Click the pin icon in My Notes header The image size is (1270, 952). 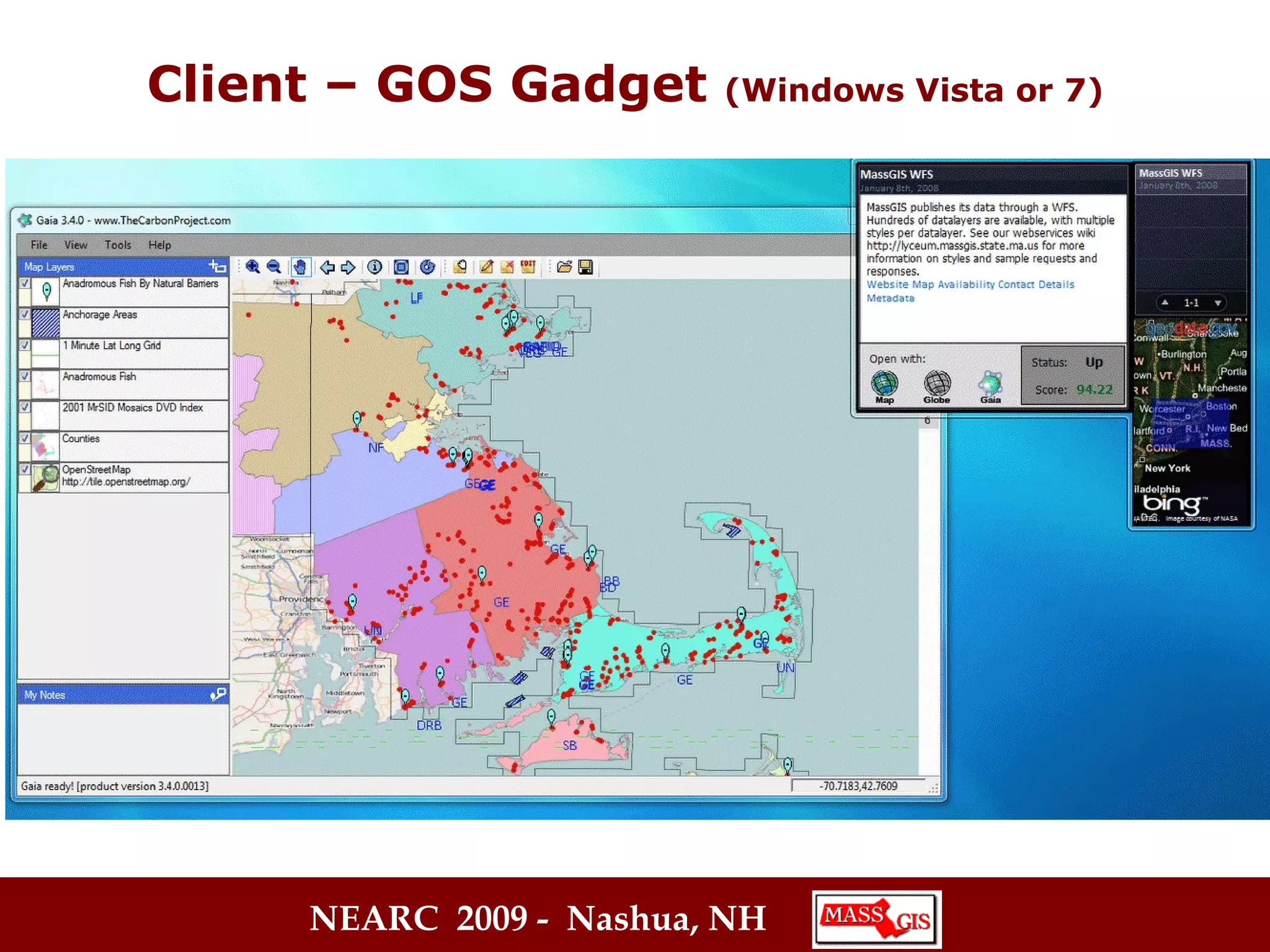218,695
